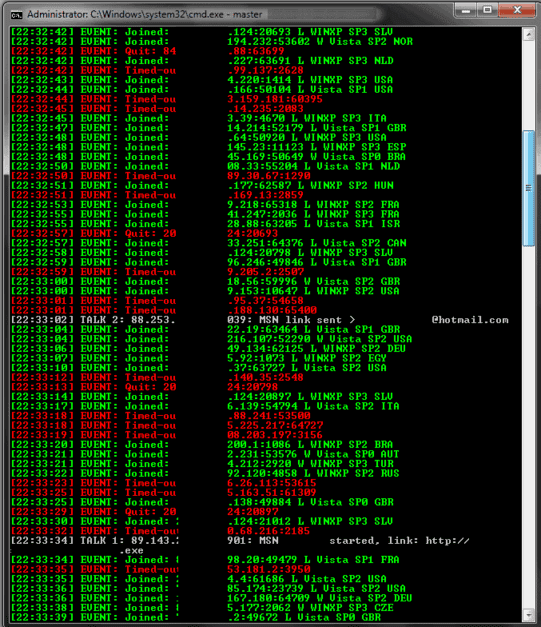This screenshot has width=541, height=627.
Task: Select the entry ".138:49884 L Vista SP0 GBR"
Action: [x=310, y=502]
